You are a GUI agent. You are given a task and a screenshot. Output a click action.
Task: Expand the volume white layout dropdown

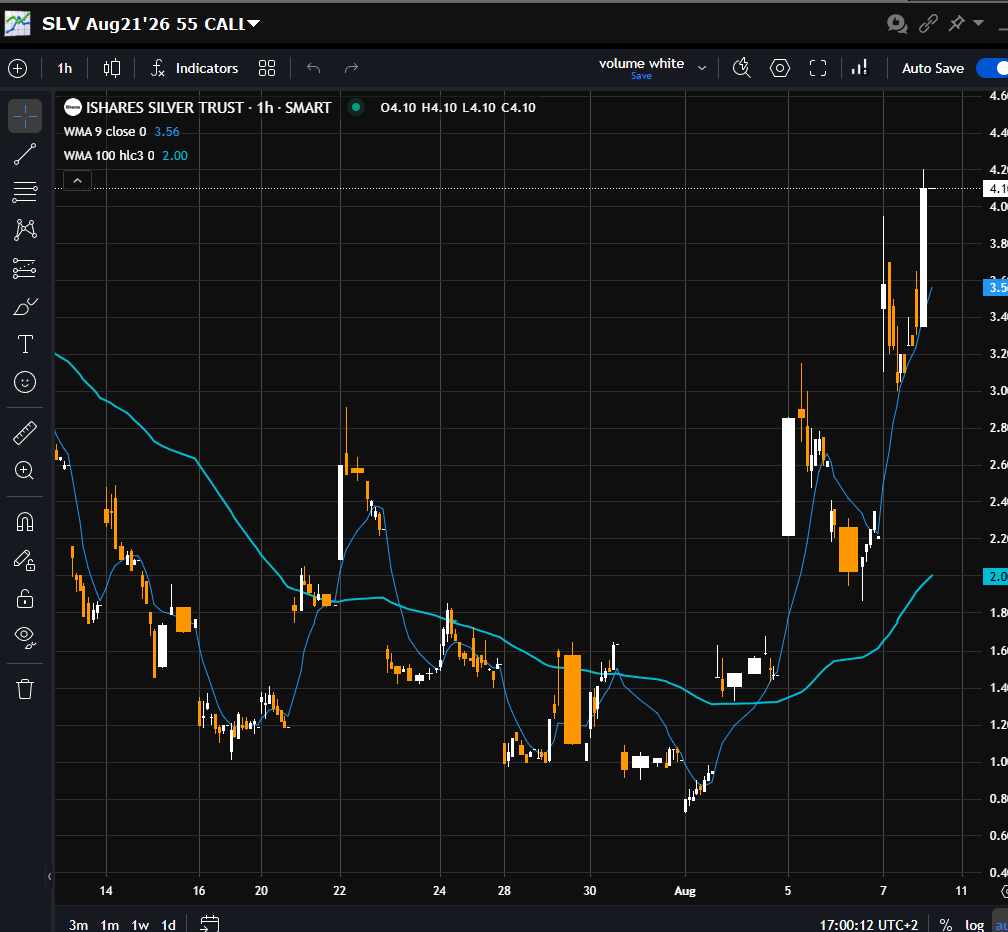click(x=702, y=68)
